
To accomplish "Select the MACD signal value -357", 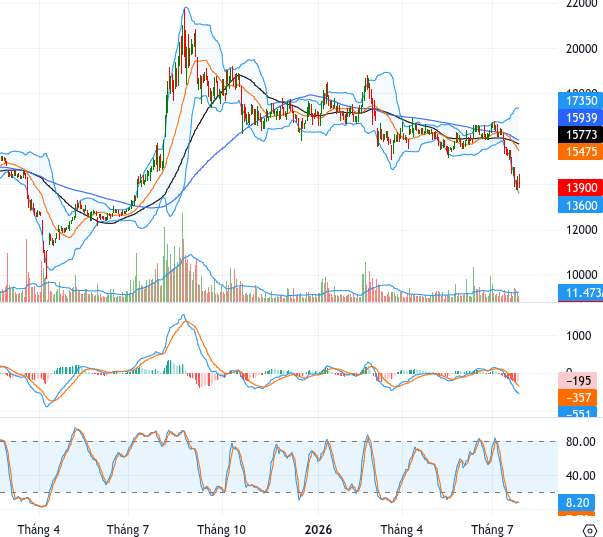I will click(577, 397).
